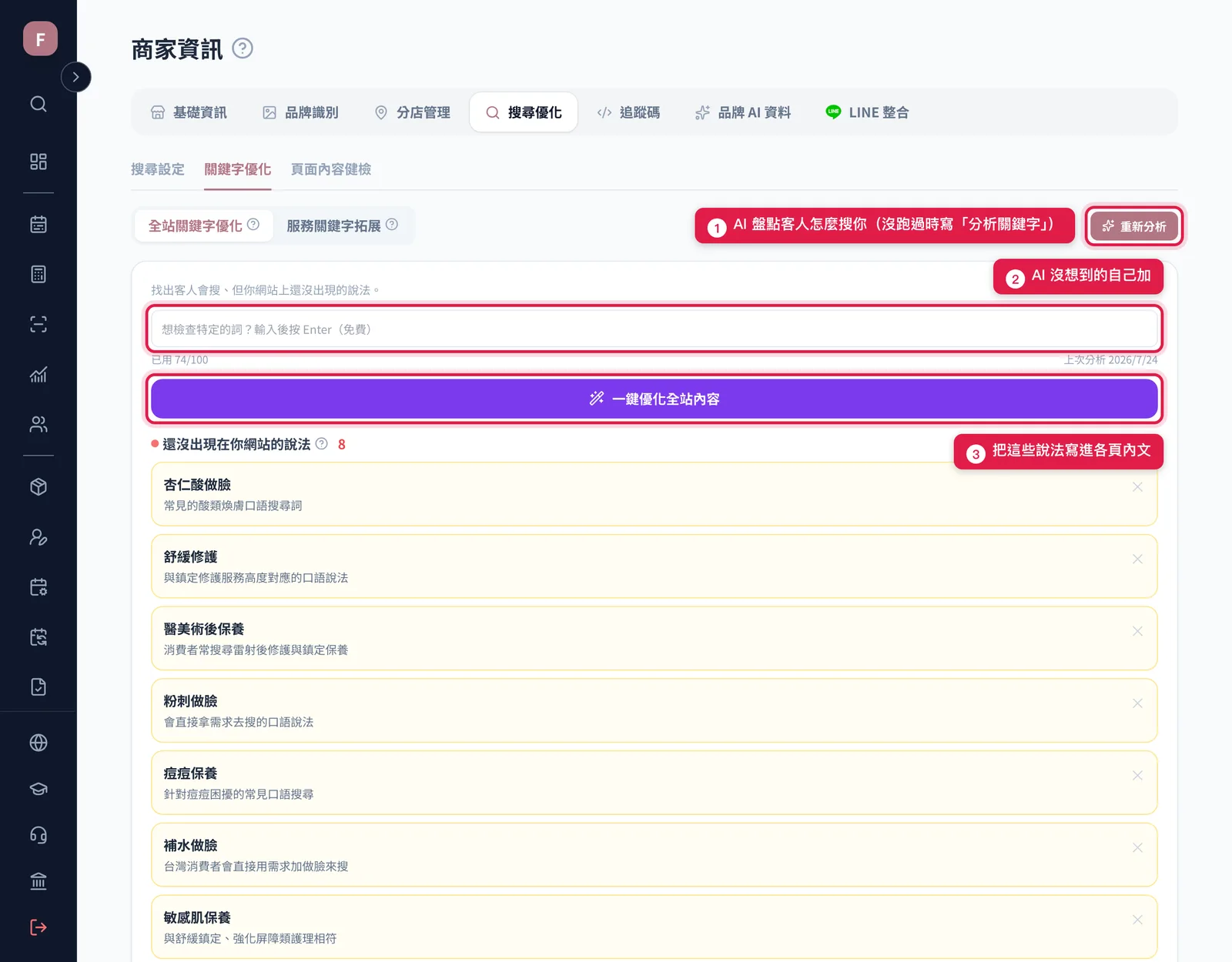Open the calculator icon in the sidebar
This screenshot has height=962, width=1232.
pos(38,274)
